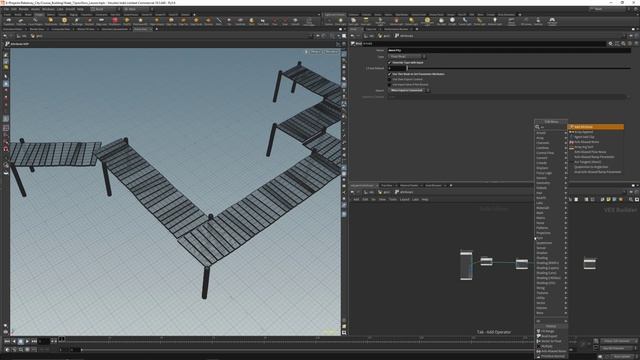Open the Build desktop dropdown
This screenshot has height=360, width=640.
coord(105,9)
